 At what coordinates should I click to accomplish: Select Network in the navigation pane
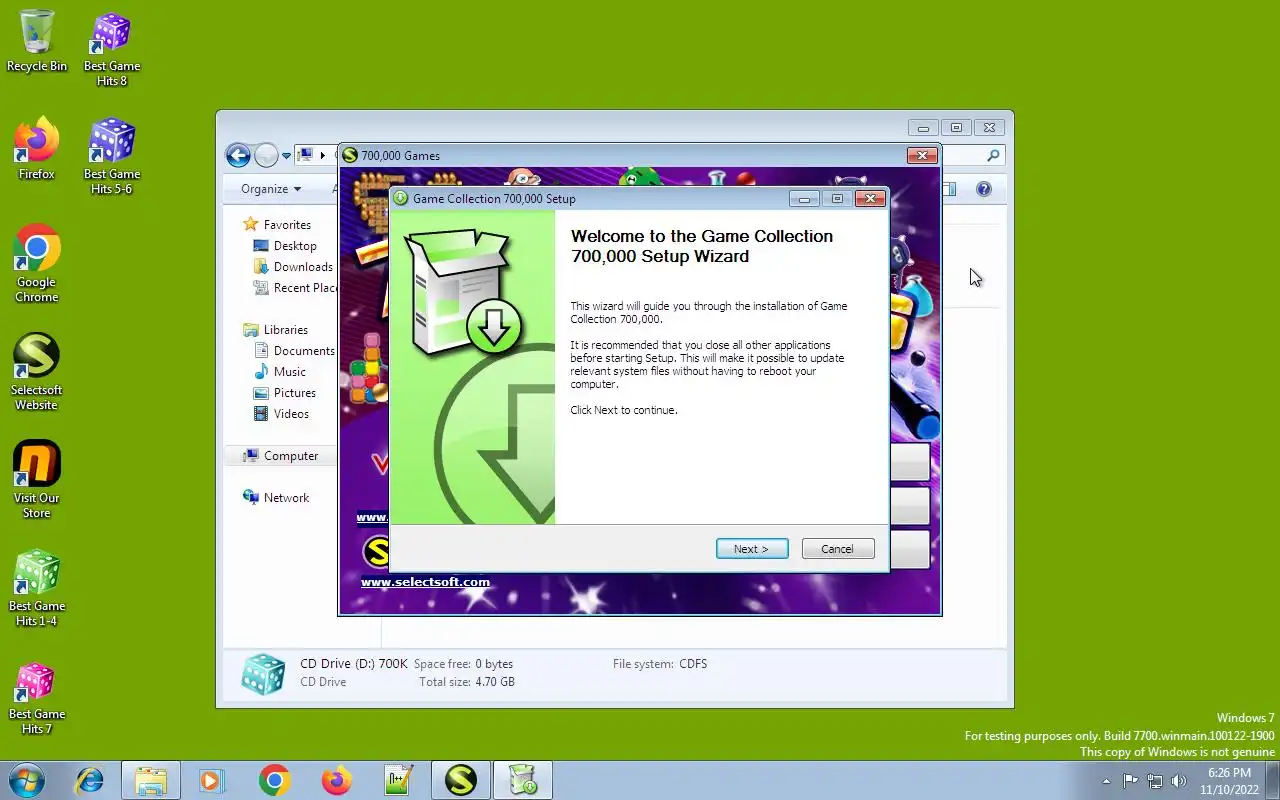(x=286, y=498)
